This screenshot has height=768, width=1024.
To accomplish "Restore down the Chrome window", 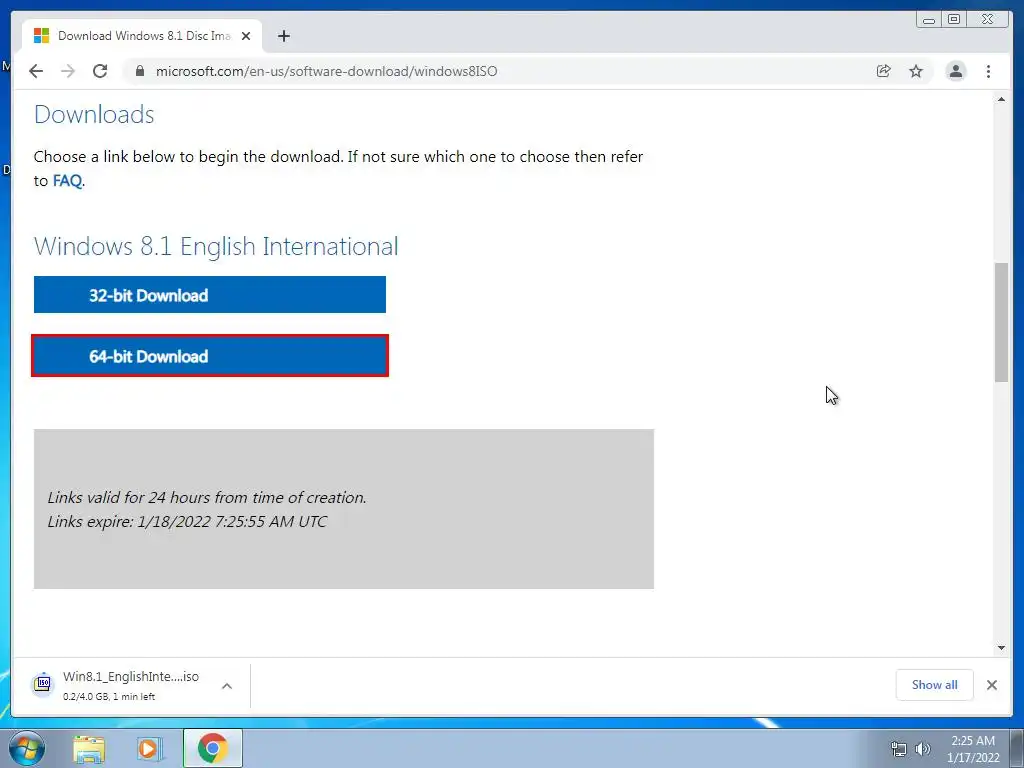I will 953,20.
